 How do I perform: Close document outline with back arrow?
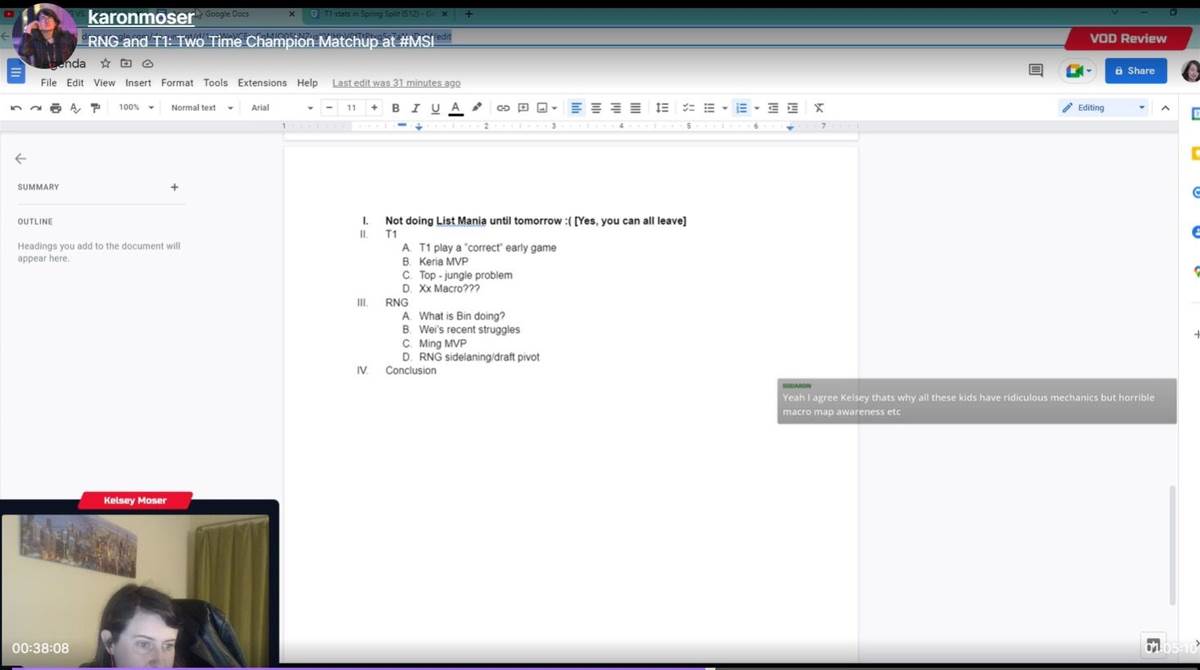20,158
